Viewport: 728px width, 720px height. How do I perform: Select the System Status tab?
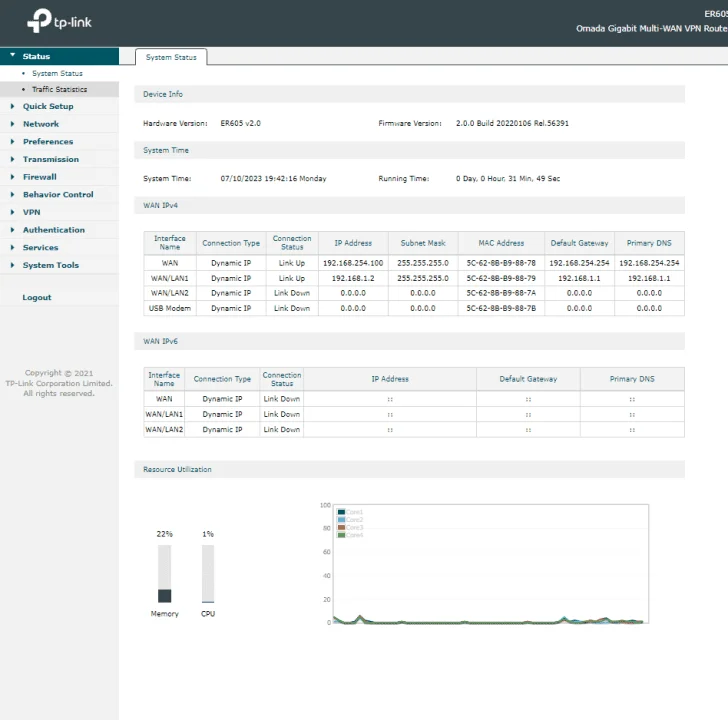click(x=171, y=57)
